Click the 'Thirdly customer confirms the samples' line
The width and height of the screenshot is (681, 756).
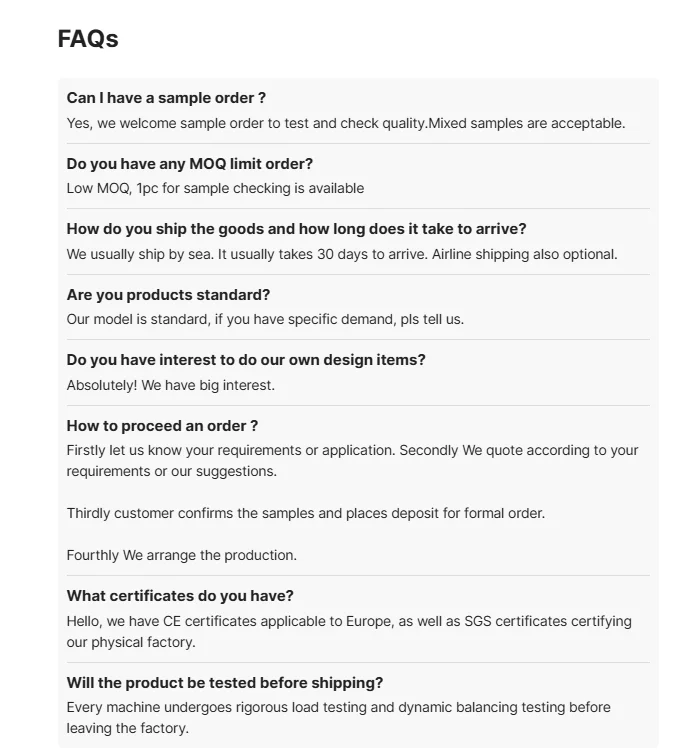[x=306, y=513]
